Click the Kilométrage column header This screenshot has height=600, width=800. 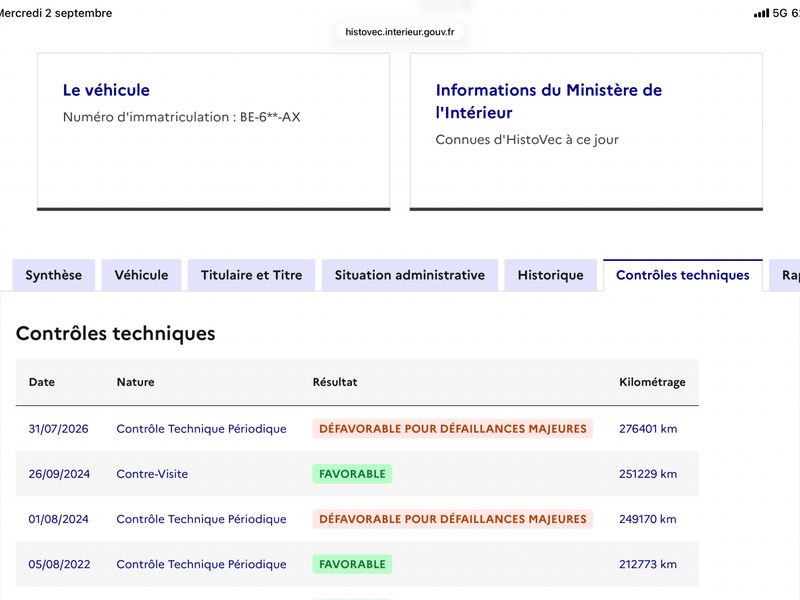coord(652,382)
